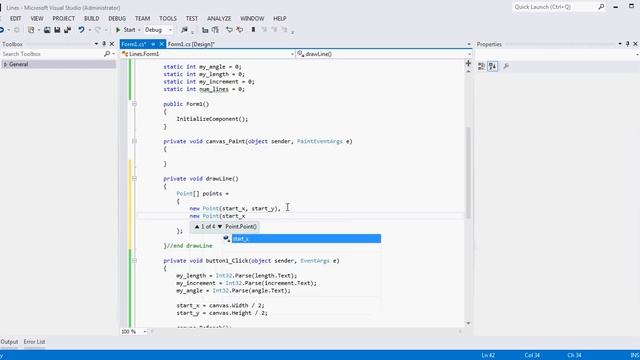This screenshot has width=640, height=360.
Task: Click the Toolbox search magnifier icon
Action: [x=107, y=54]
